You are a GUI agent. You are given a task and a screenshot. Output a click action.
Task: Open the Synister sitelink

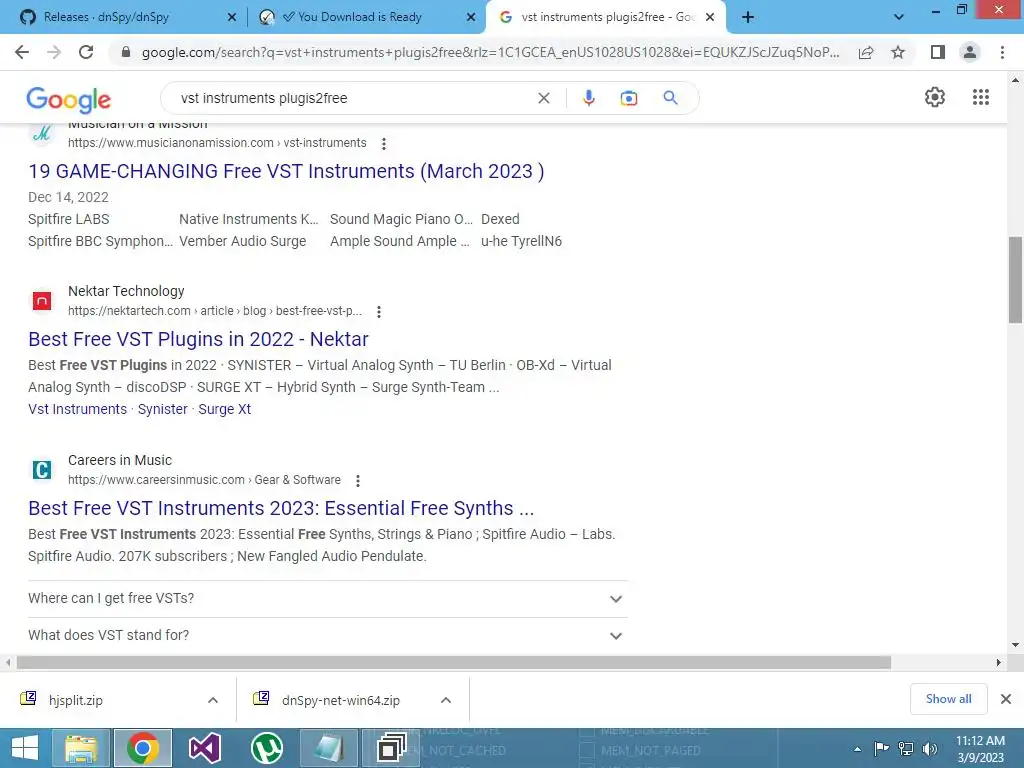pos(163,409)
